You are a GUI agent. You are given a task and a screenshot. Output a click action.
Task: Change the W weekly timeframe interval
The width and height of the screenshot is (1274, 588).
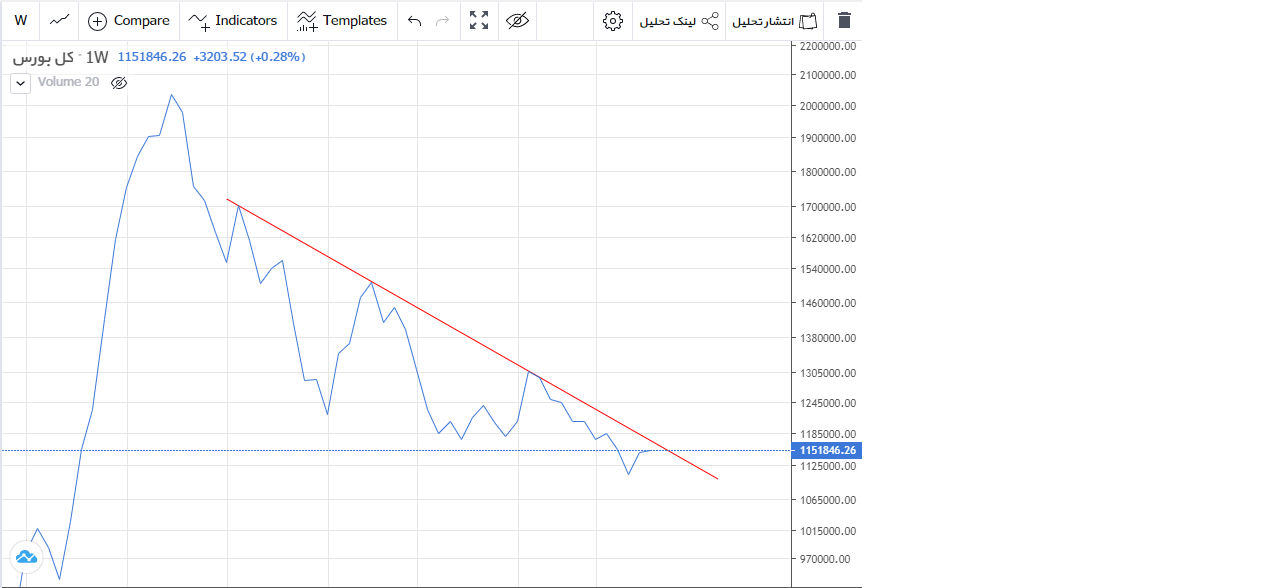pyautogui.click(x=21, y=20)
